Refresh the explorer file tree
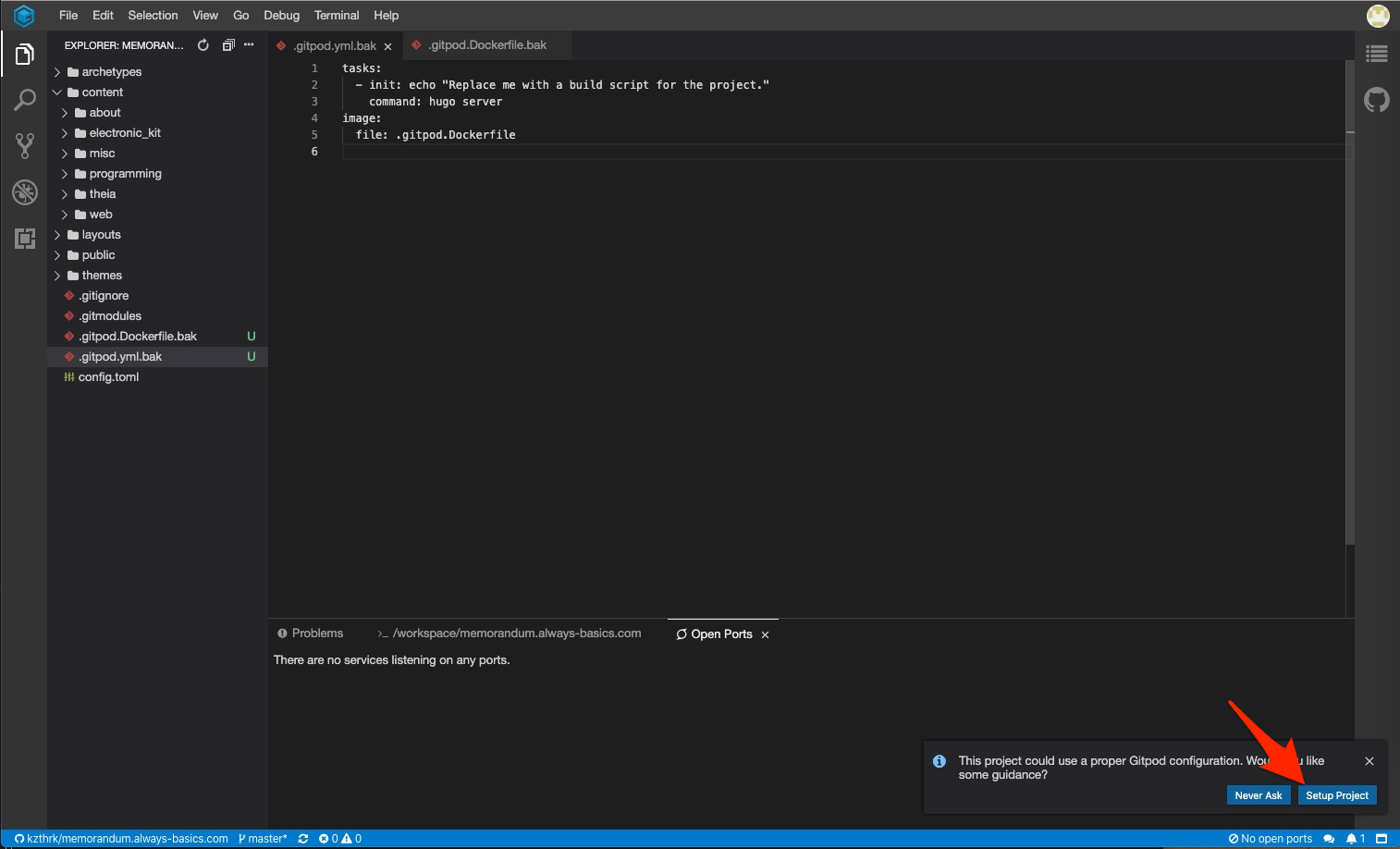 click(x=203, y=44)
